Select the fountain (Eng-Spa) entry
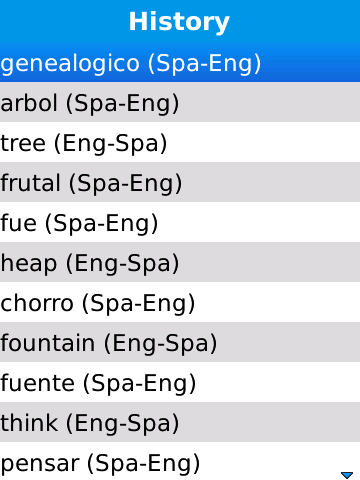Image resolution: width=360 pixels, height=480 pixels. (180, 342)
